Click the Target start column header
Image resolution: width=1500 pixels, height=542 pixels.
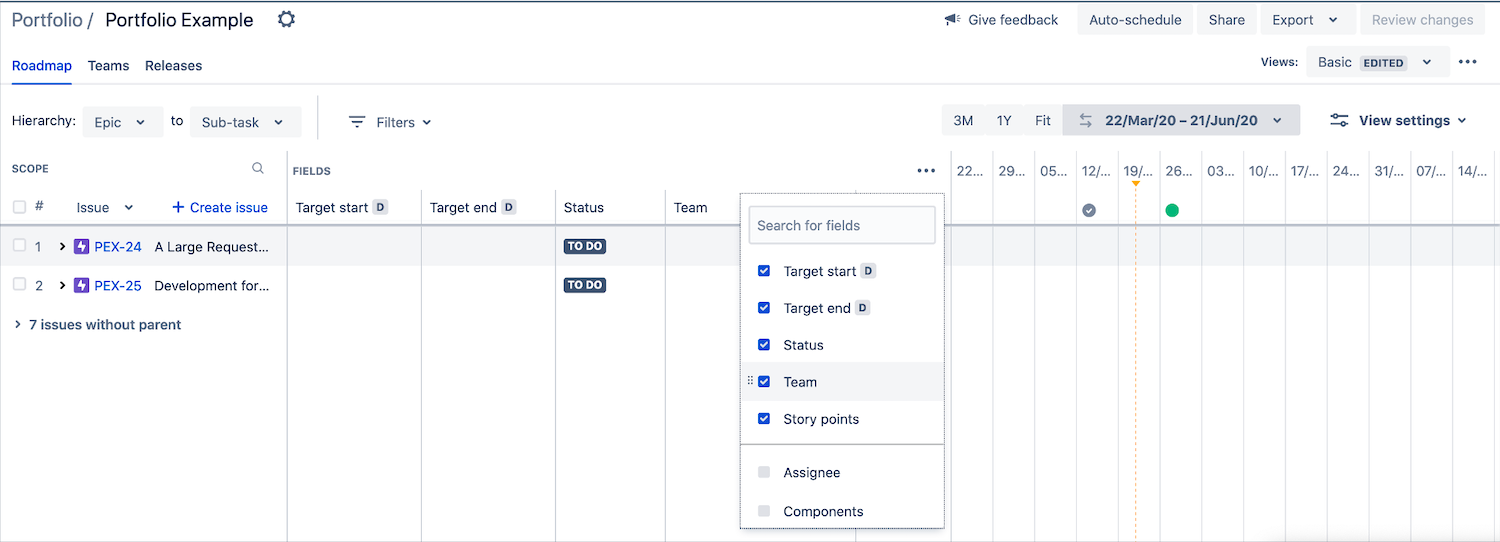[x=341, y=207]
